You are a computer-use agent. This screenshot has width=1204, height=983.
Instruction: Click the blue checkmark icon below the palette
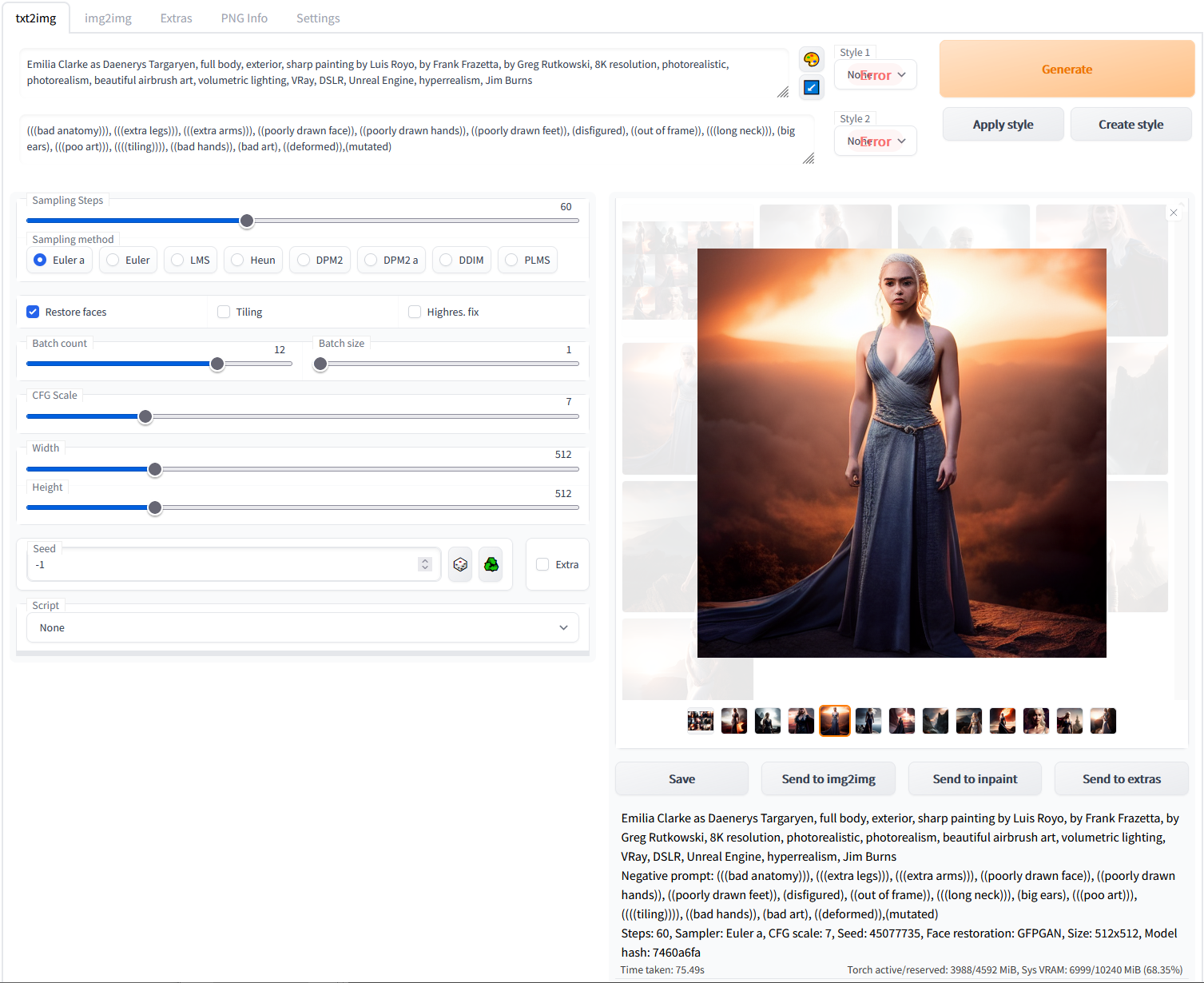tap(811, 87)
